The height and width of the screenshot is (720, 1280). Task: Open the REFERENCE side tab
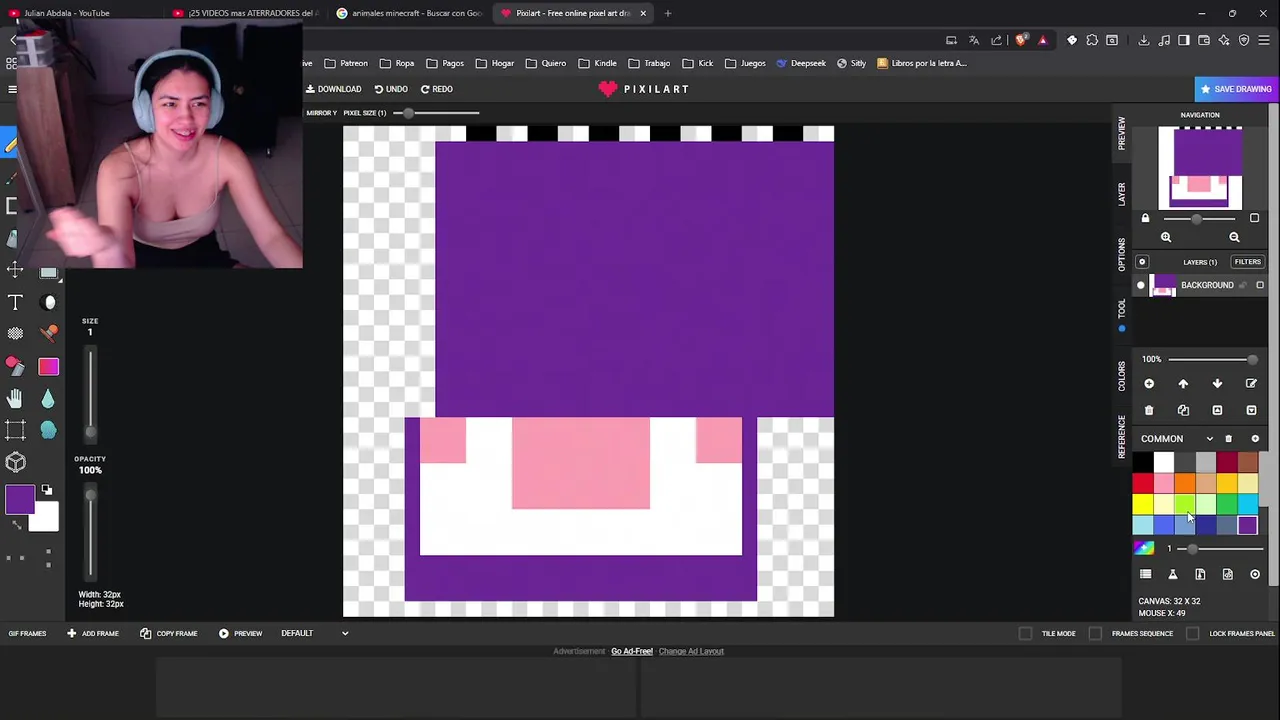pyautogui.click(x=1122, y=437)
